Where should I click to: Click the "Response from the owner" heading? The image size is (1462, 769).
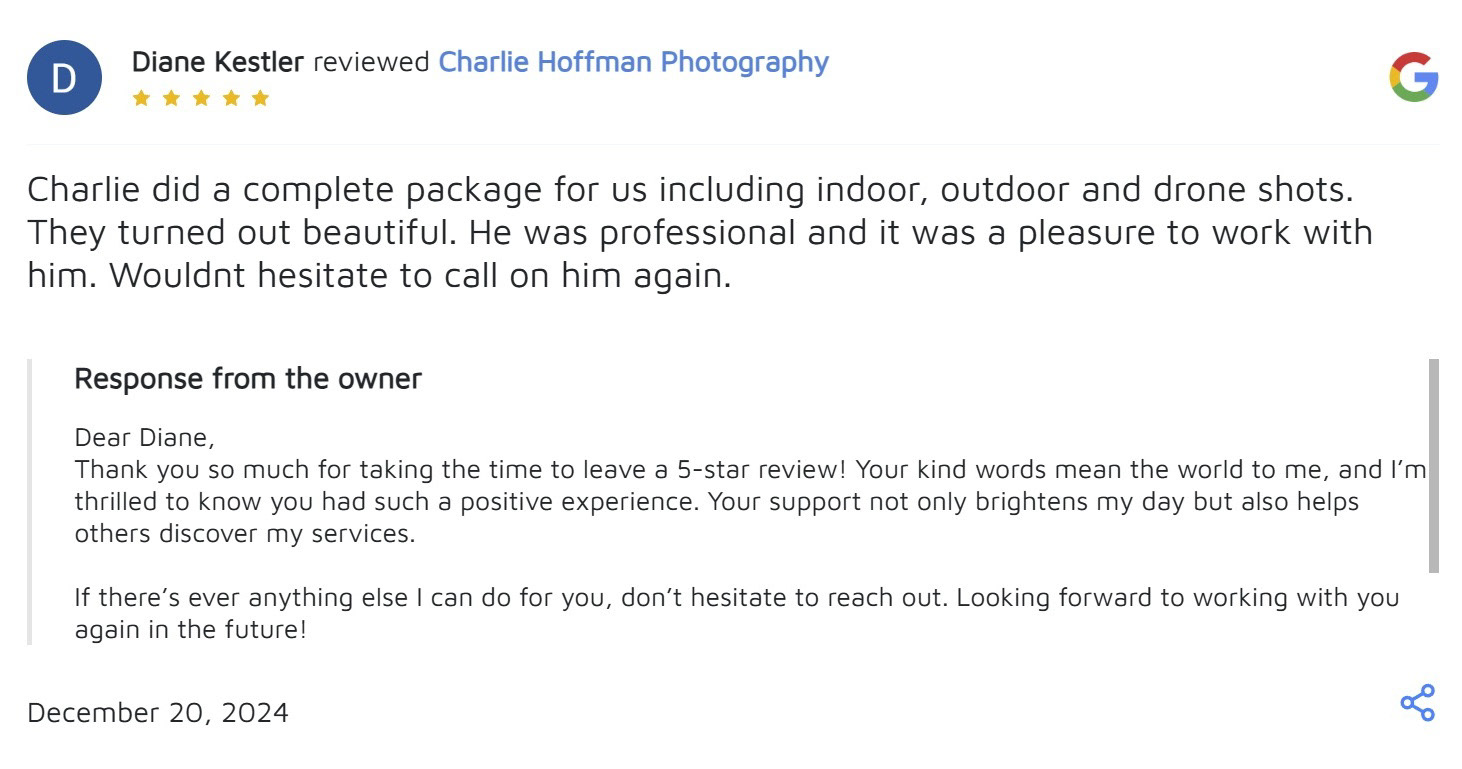click(x=248, y=379)
